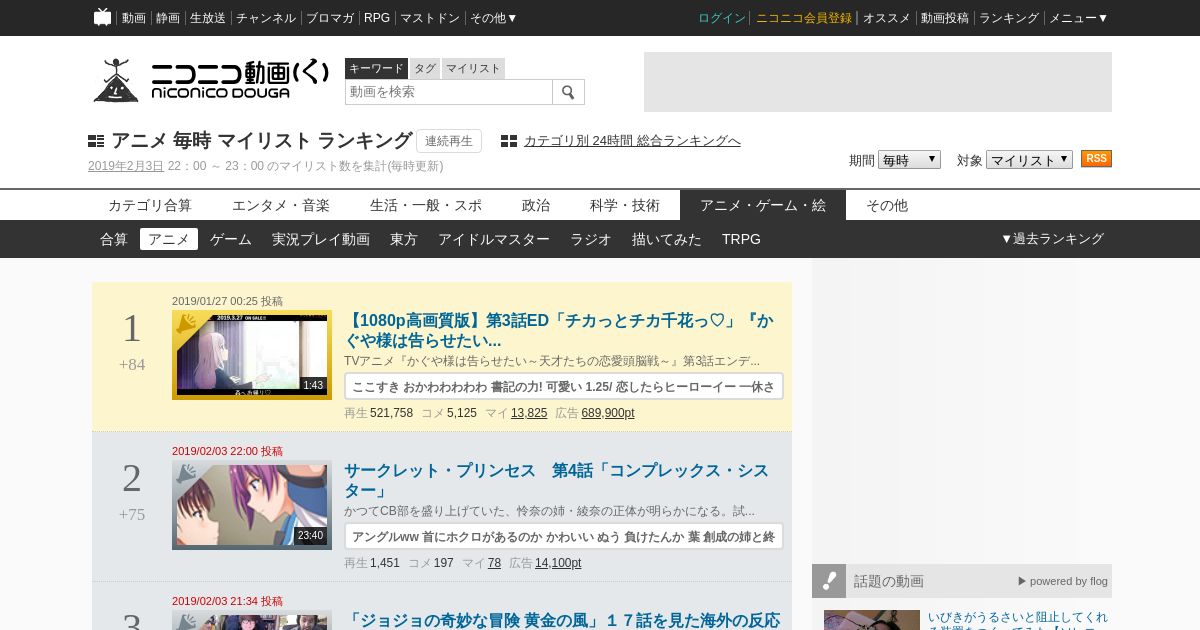
Task: Select マイリスト search mode tab
Action: (473, 68)
